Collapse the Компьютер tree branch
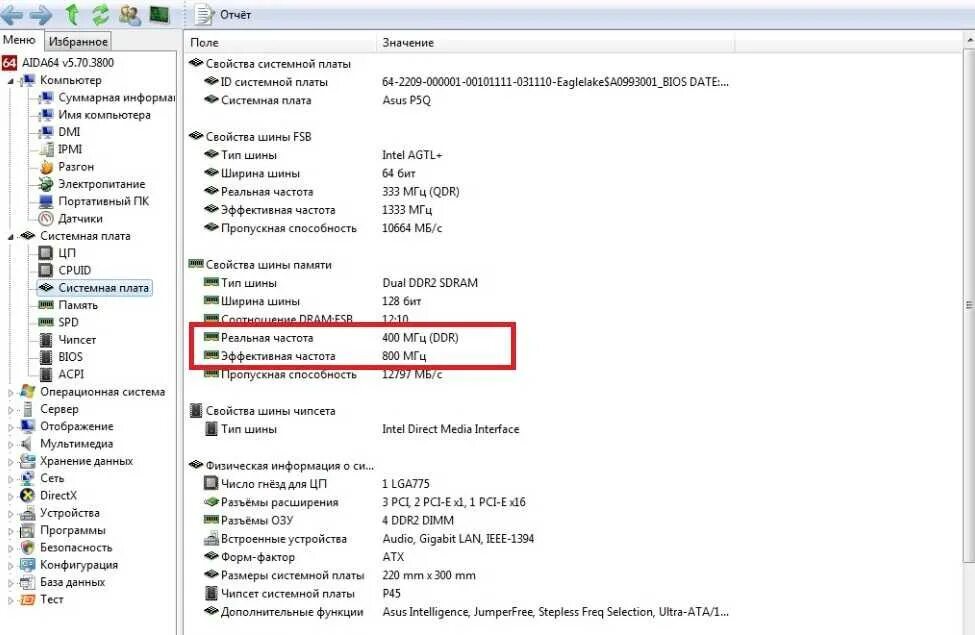The height and width of the screenshot is (635, 975). click(11, 81)
